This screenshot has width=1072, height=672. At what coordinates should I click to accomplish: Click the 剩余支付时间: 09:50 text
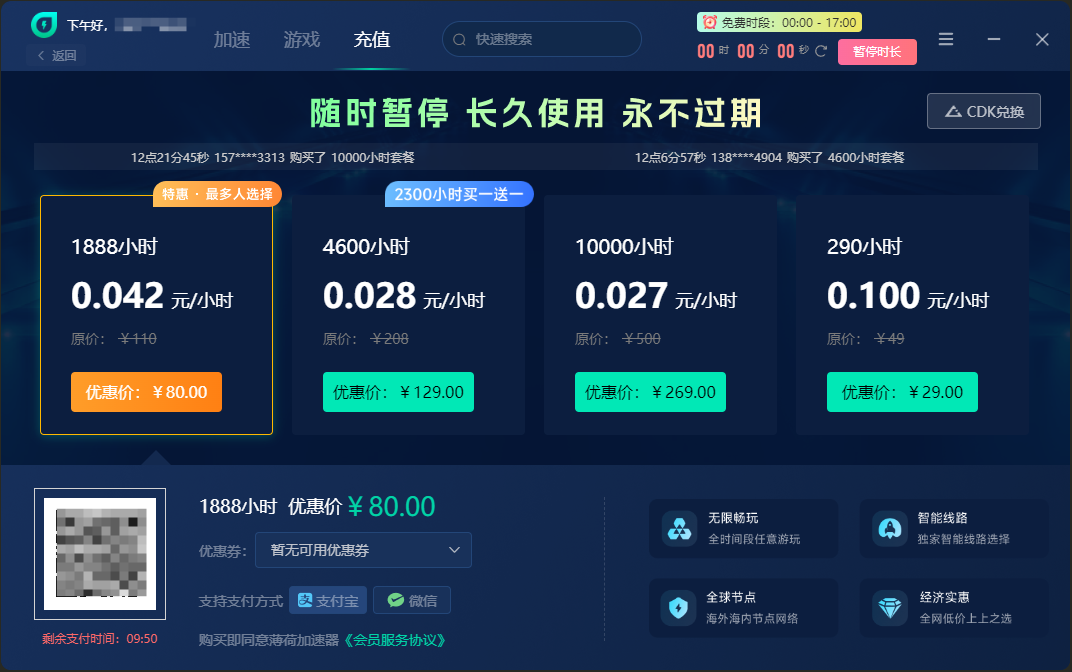(x=100, y=639)
